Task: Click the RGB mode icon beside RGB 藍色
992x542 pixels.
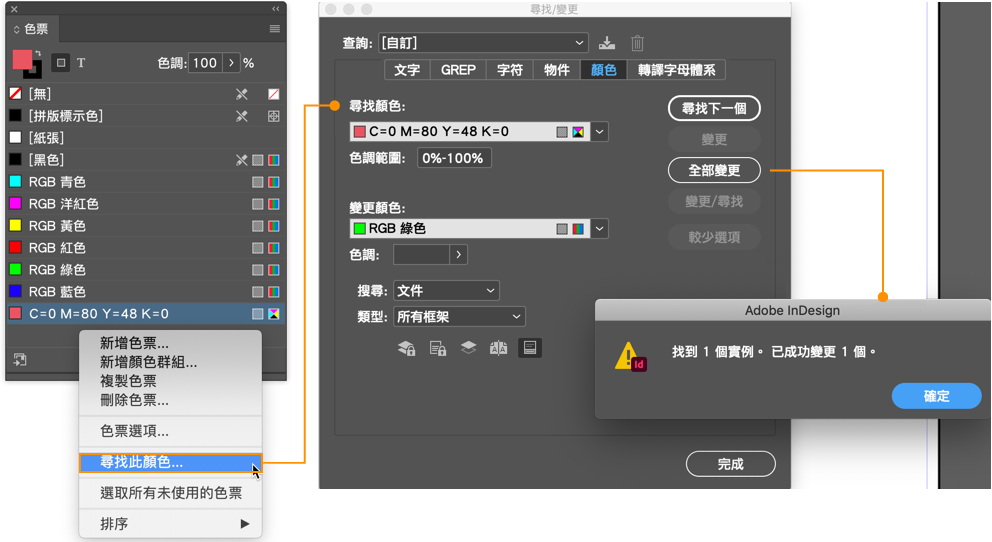Action: coord(274,292)
